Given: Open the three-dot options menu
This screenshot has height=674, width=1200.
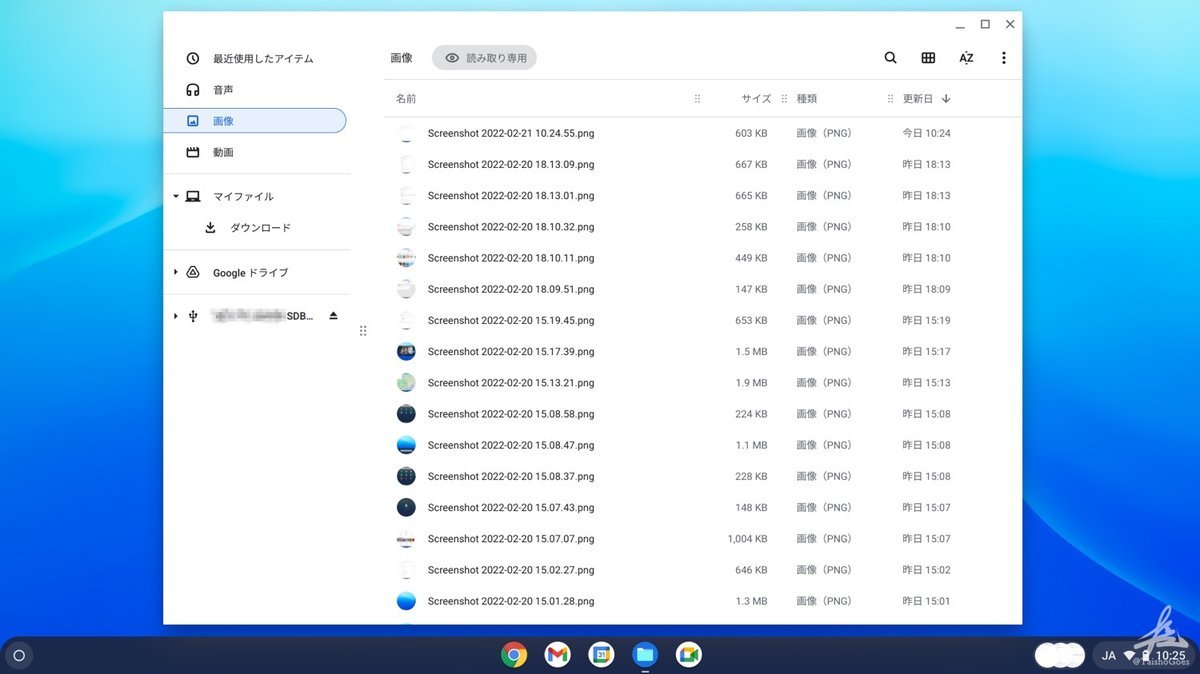Looking at the screenshot, I should [1003, 57].
